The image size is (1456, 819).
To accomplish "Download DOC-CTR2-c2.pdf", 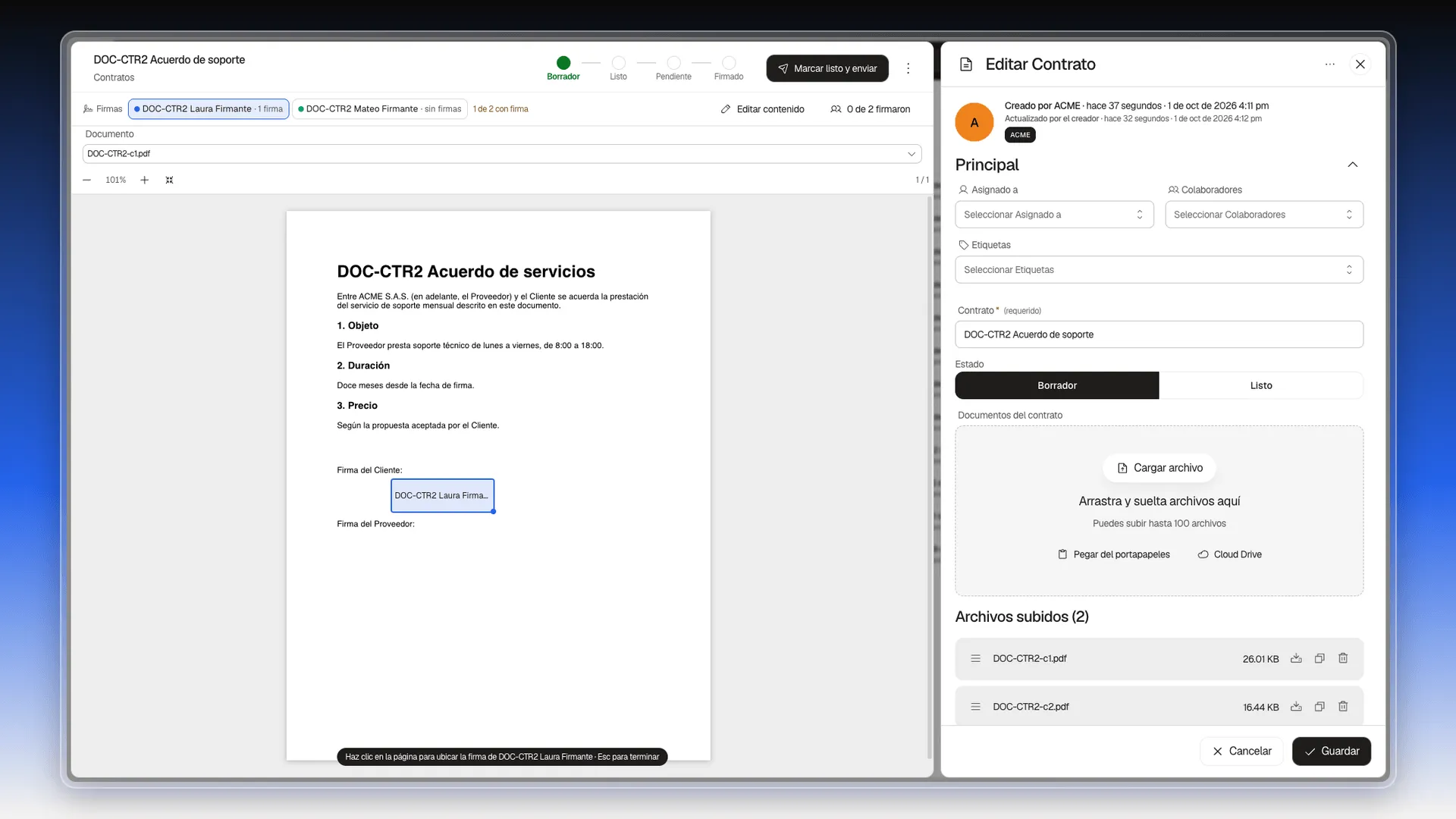I will coord(1296,707).
